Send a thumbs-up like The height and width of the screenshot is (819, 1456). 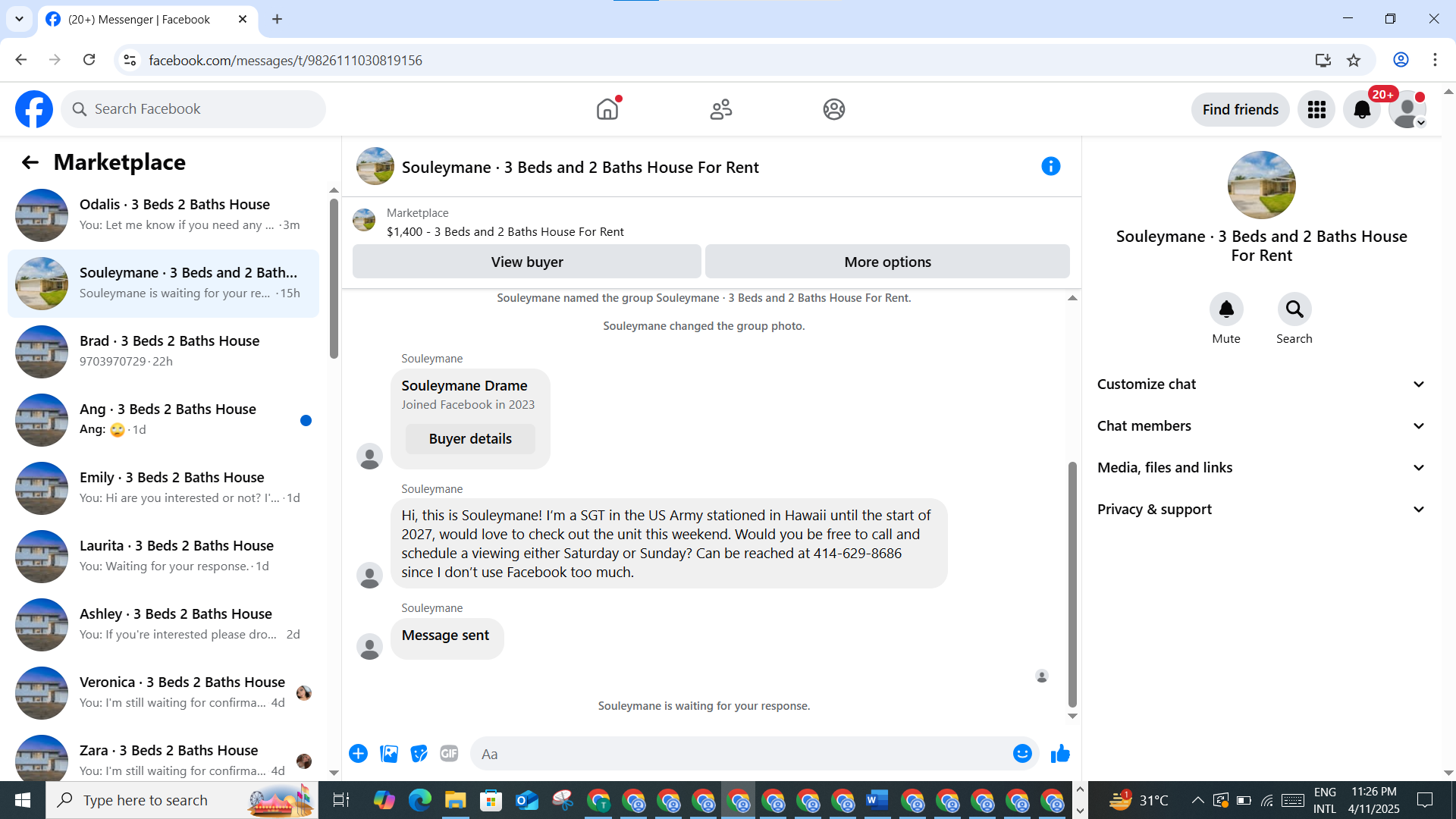point(1060,754)
